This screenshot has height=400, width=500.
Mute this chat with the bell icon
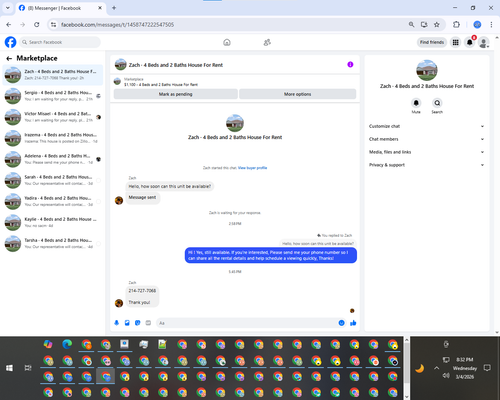point(416,103)
